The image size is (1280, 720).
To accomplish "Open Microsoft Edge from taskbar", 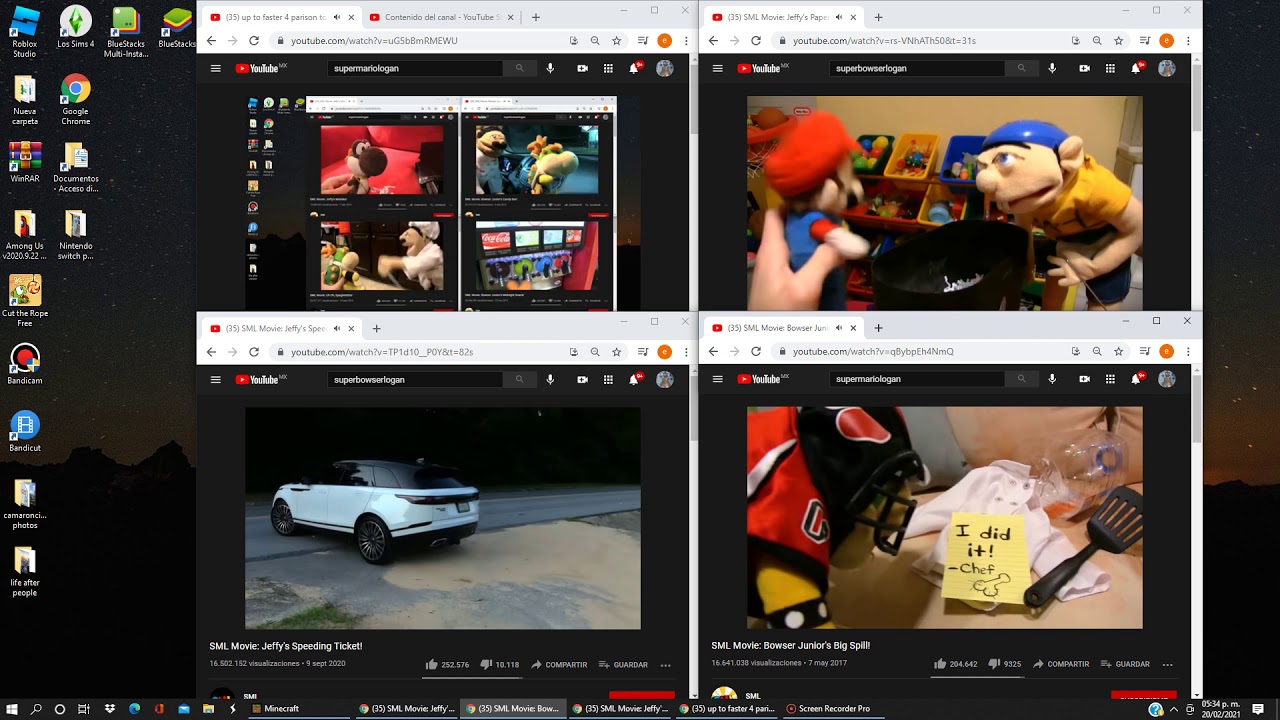I will click(134, 709).
